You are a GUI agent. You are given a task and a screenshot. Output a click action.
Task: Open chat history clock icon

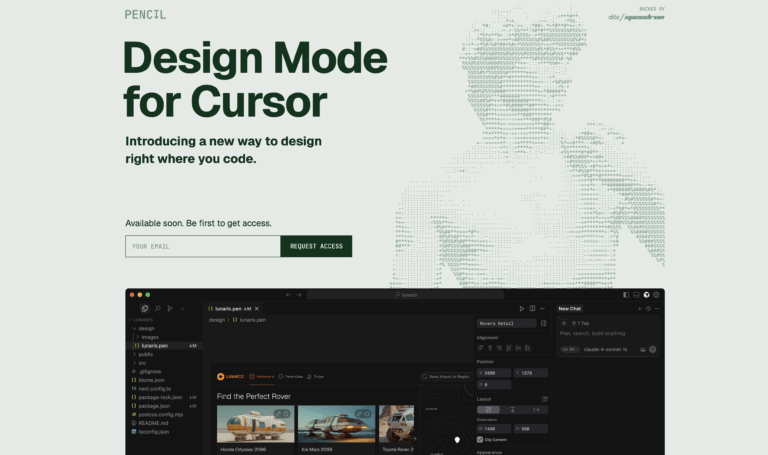[x=648, y=309]
